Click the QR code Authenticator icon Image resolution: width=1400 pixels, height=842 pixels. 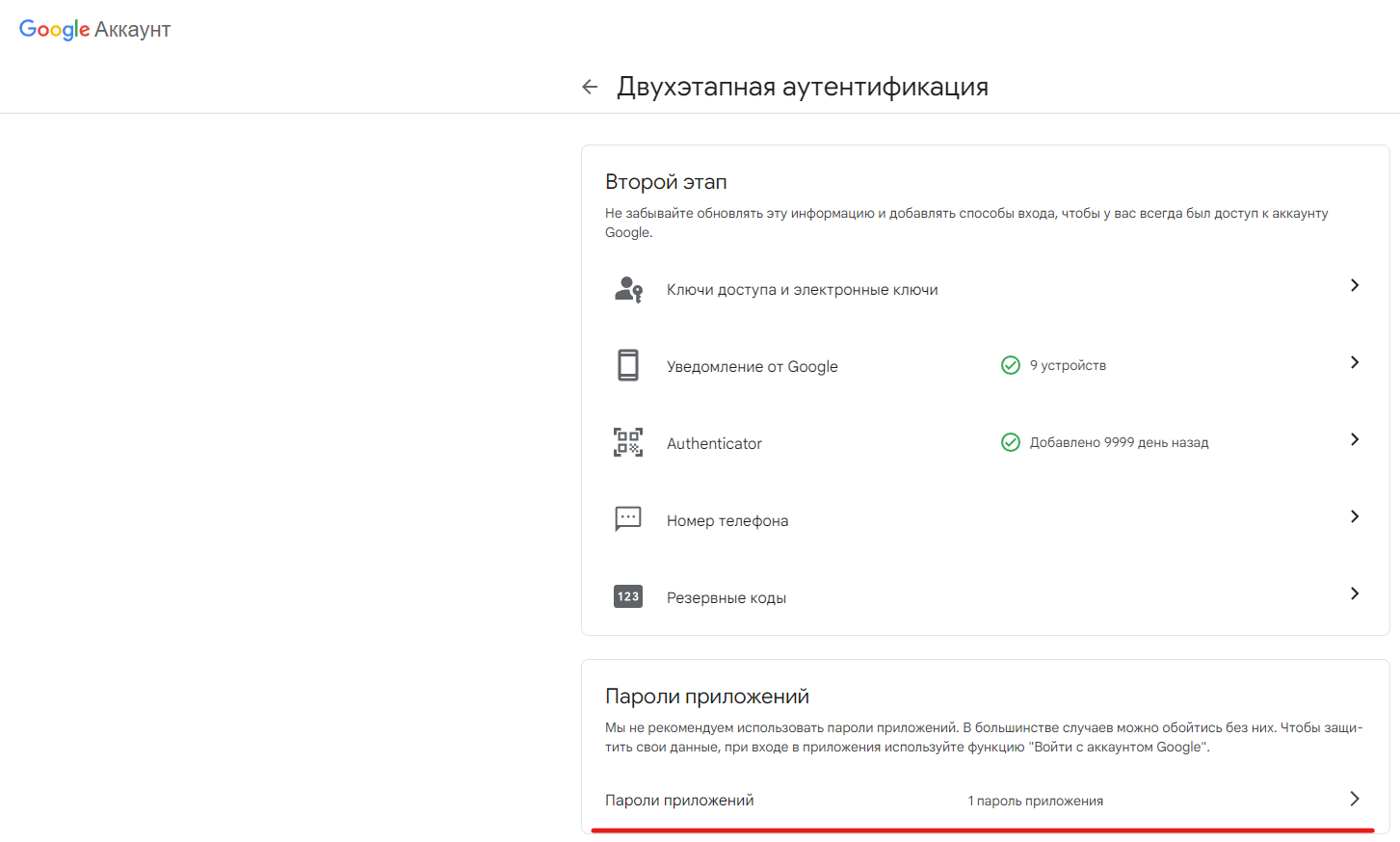[628, 442]
